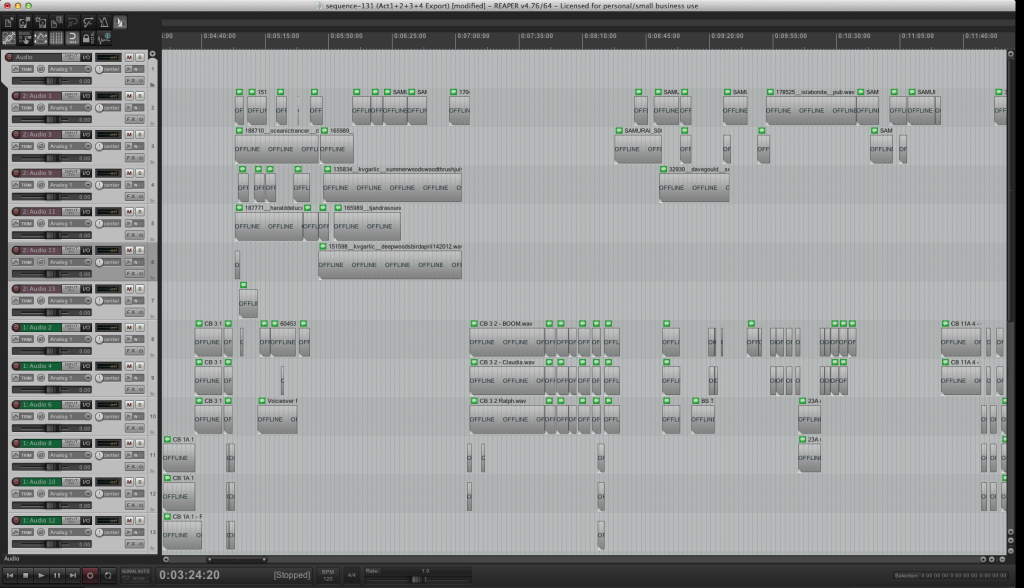
Task: Open Analog 1 input dropdown on Audio track
Action: (x=70, y=69)
